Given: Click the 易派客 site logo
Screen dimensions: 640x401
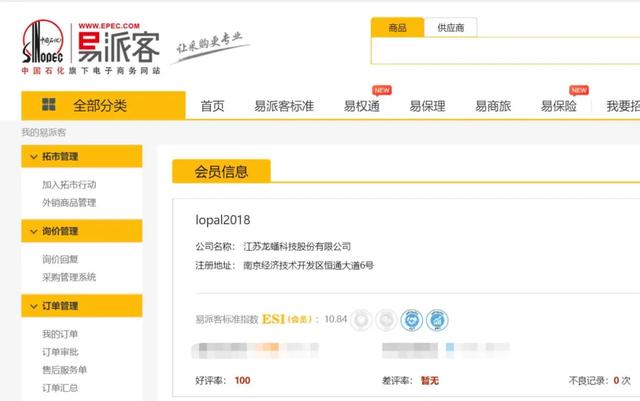Looking at the screenshot, I should [118, 42].
